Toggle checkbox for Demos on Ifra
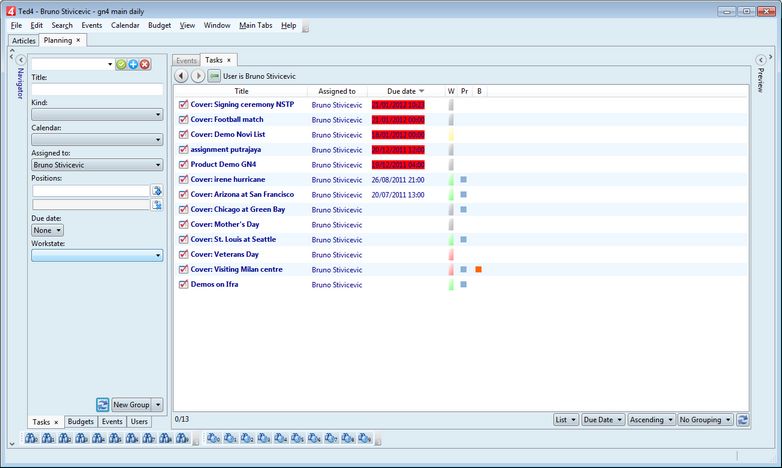This screenshot has height=468, width=782. pos(183,284)
